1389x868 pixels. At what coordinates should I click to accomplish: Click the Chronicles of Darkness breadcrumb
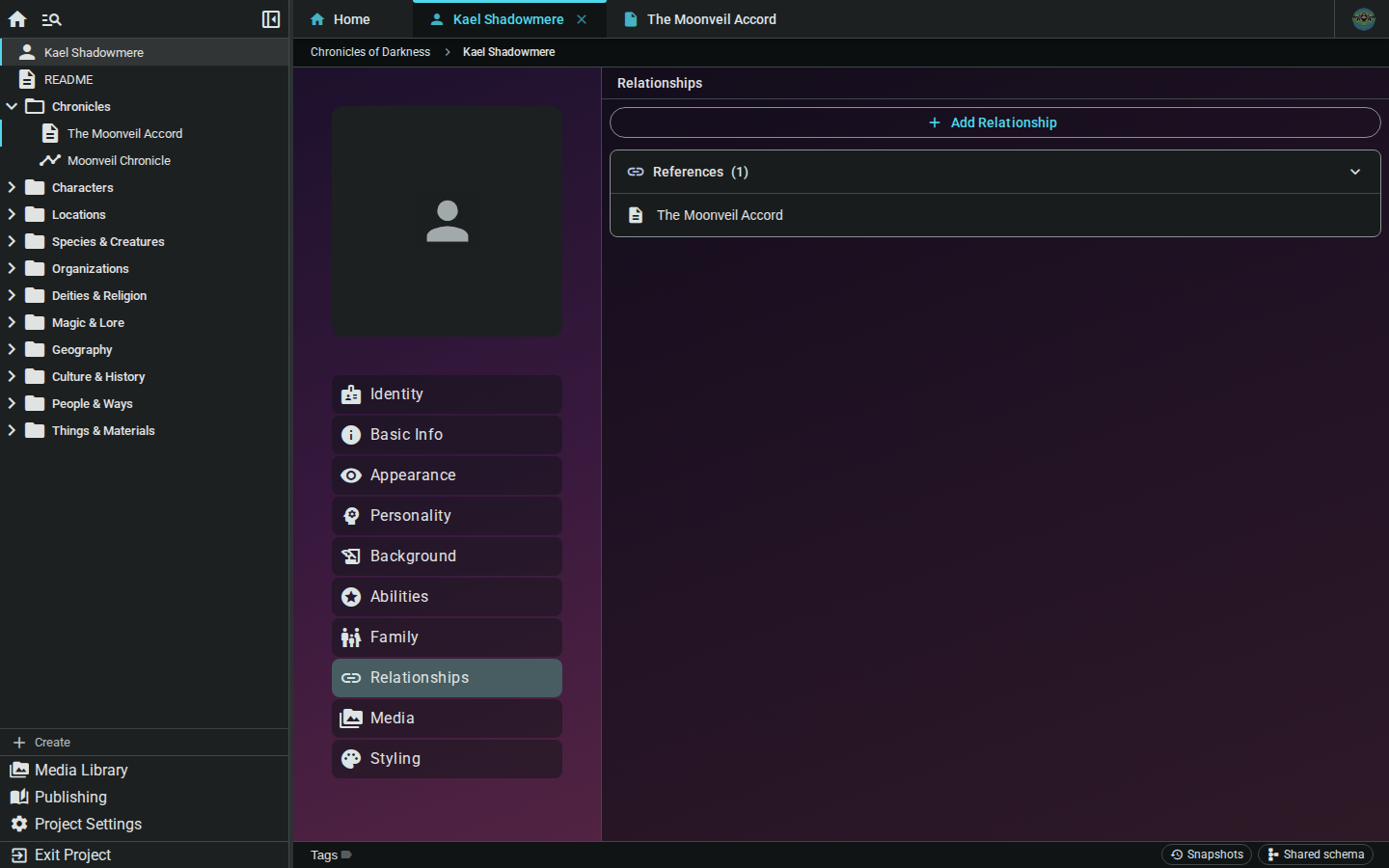click(370, 52)
